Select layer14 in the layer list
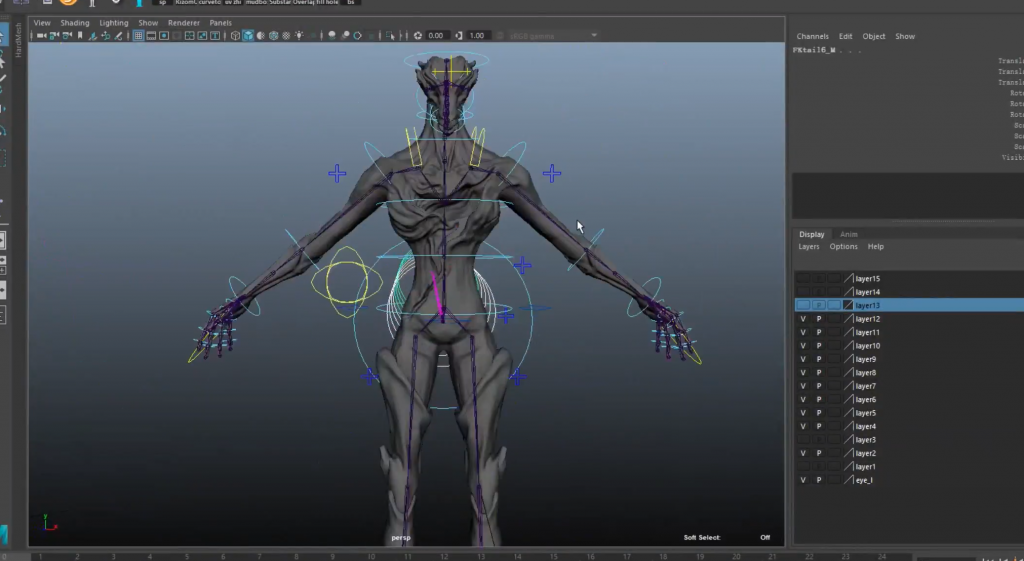 867,292
